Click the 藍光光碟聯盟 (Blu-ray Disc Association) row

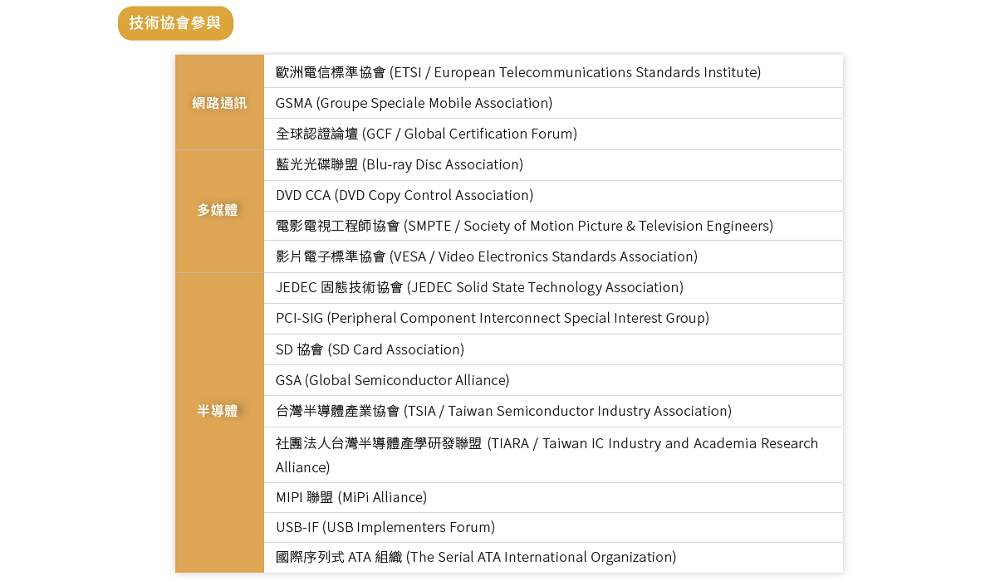click(x=553, y=165)
